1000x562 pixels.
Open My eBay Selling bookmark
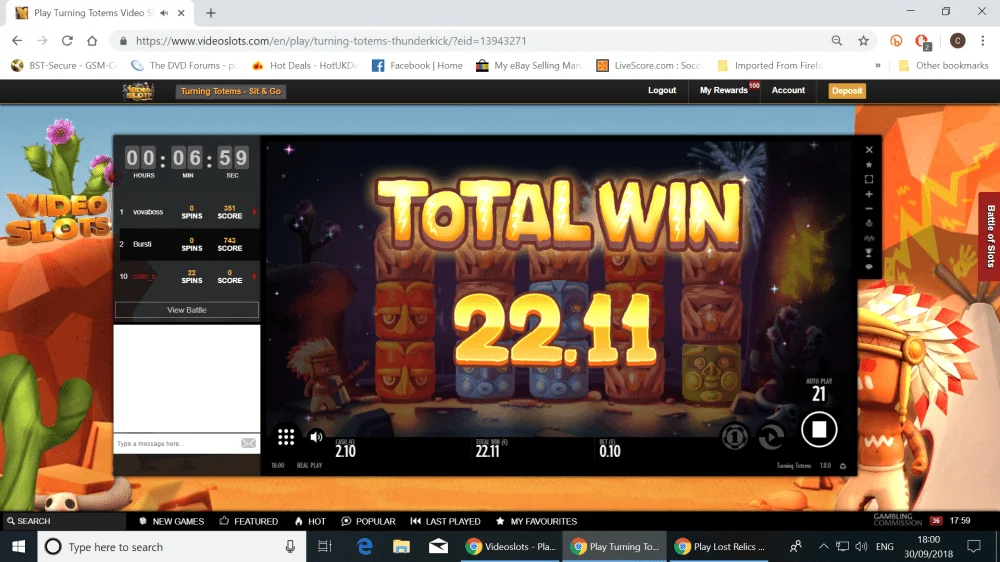[529, 66]
